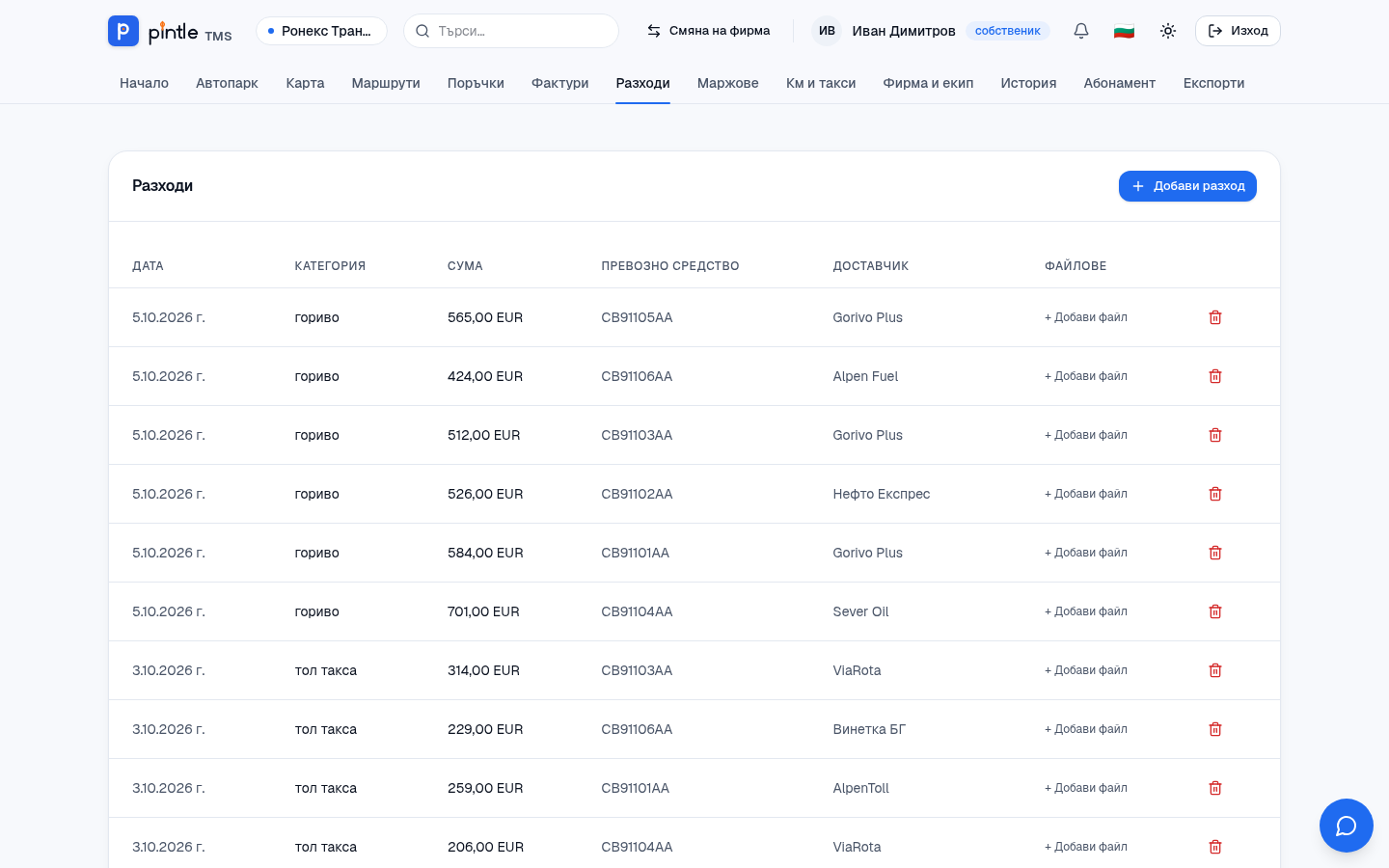Delete the Sever Oil expense

1215,611
